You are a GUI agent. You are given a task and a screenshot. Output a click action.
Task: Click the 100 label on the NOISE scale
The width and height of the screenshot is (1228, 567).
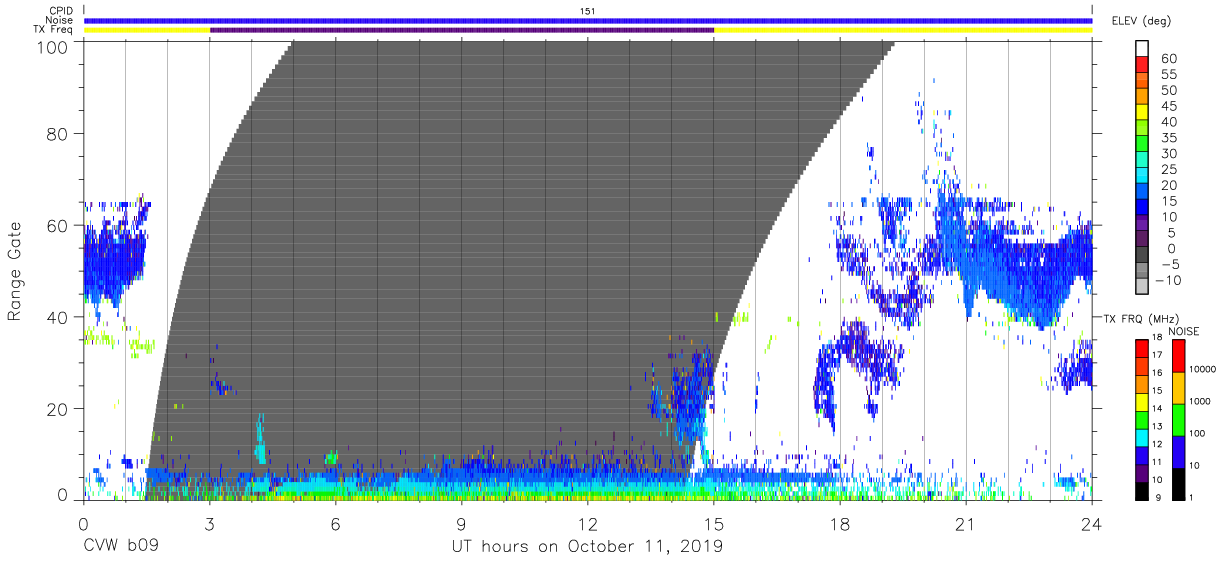(1196, 433)
